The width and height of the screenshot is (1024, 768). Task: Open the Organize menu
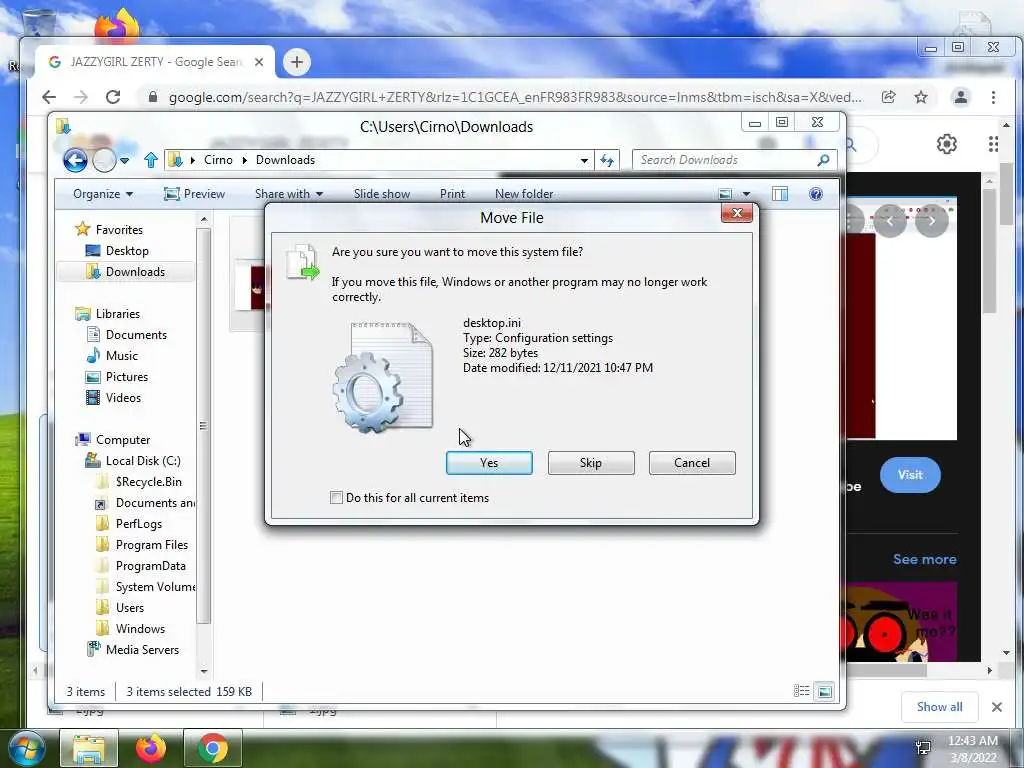click(103, 194)
